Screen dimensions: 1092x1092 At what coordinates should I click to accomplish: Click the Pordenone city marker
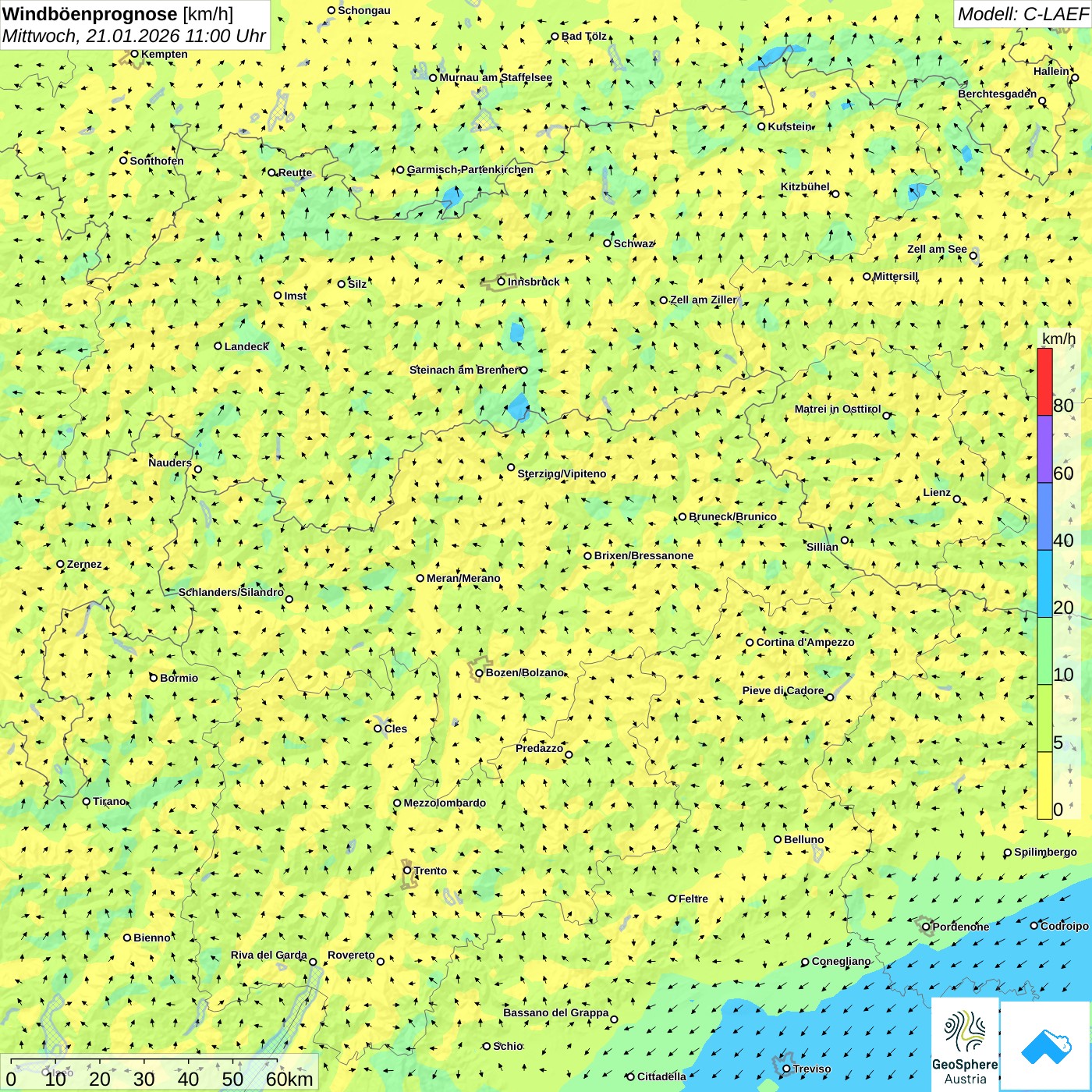pyautogui.click(x=926, y=927)
